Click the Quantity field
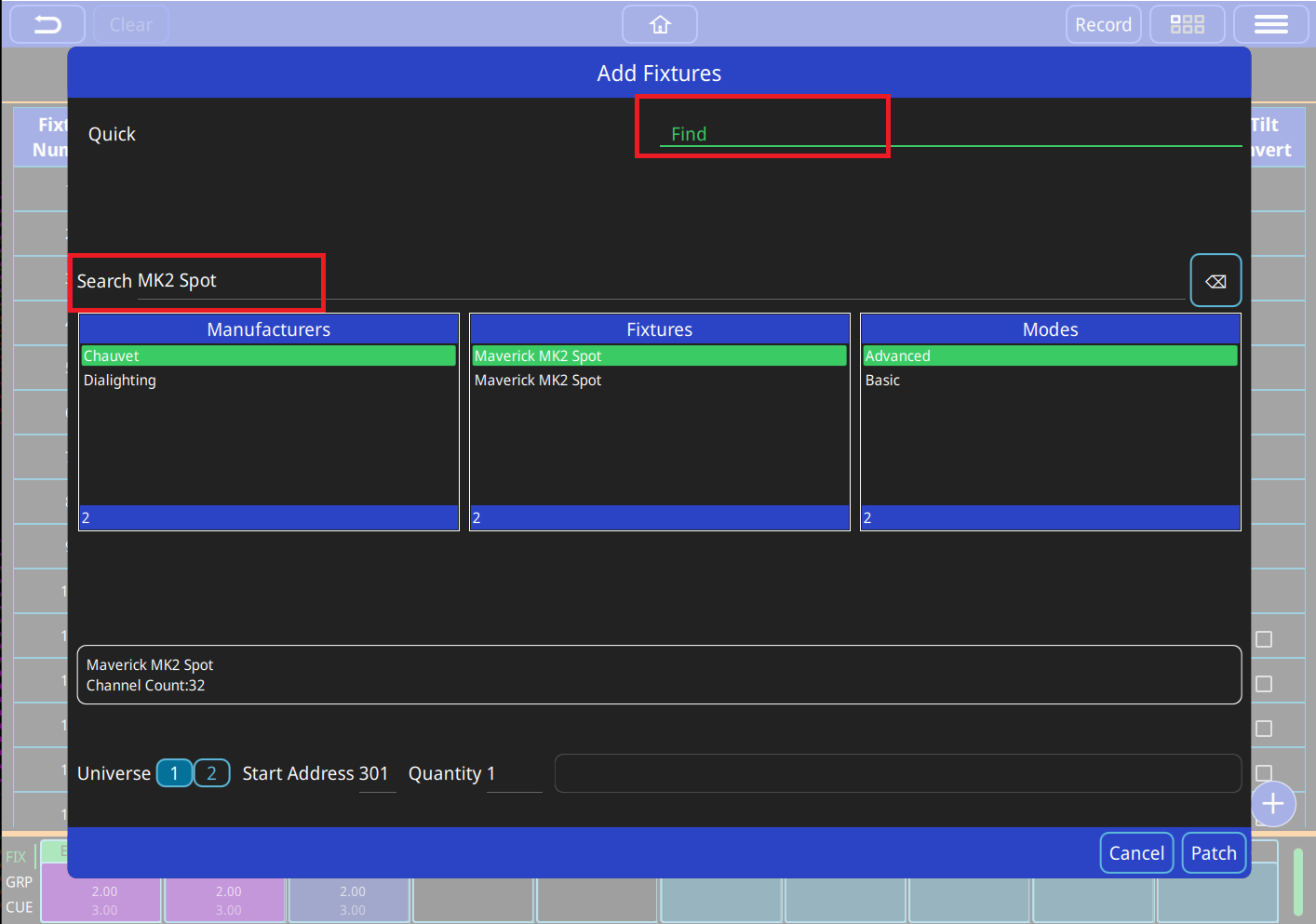 [512, 774]
